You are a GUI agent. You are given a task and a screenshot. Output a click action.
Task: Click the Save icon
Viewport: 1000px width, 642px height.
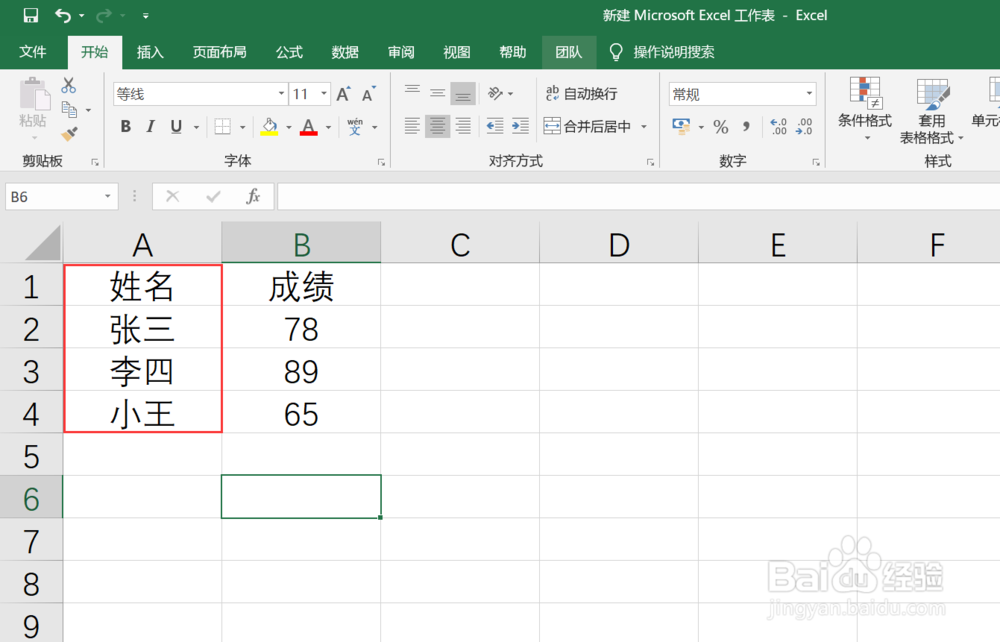(30, 15)
